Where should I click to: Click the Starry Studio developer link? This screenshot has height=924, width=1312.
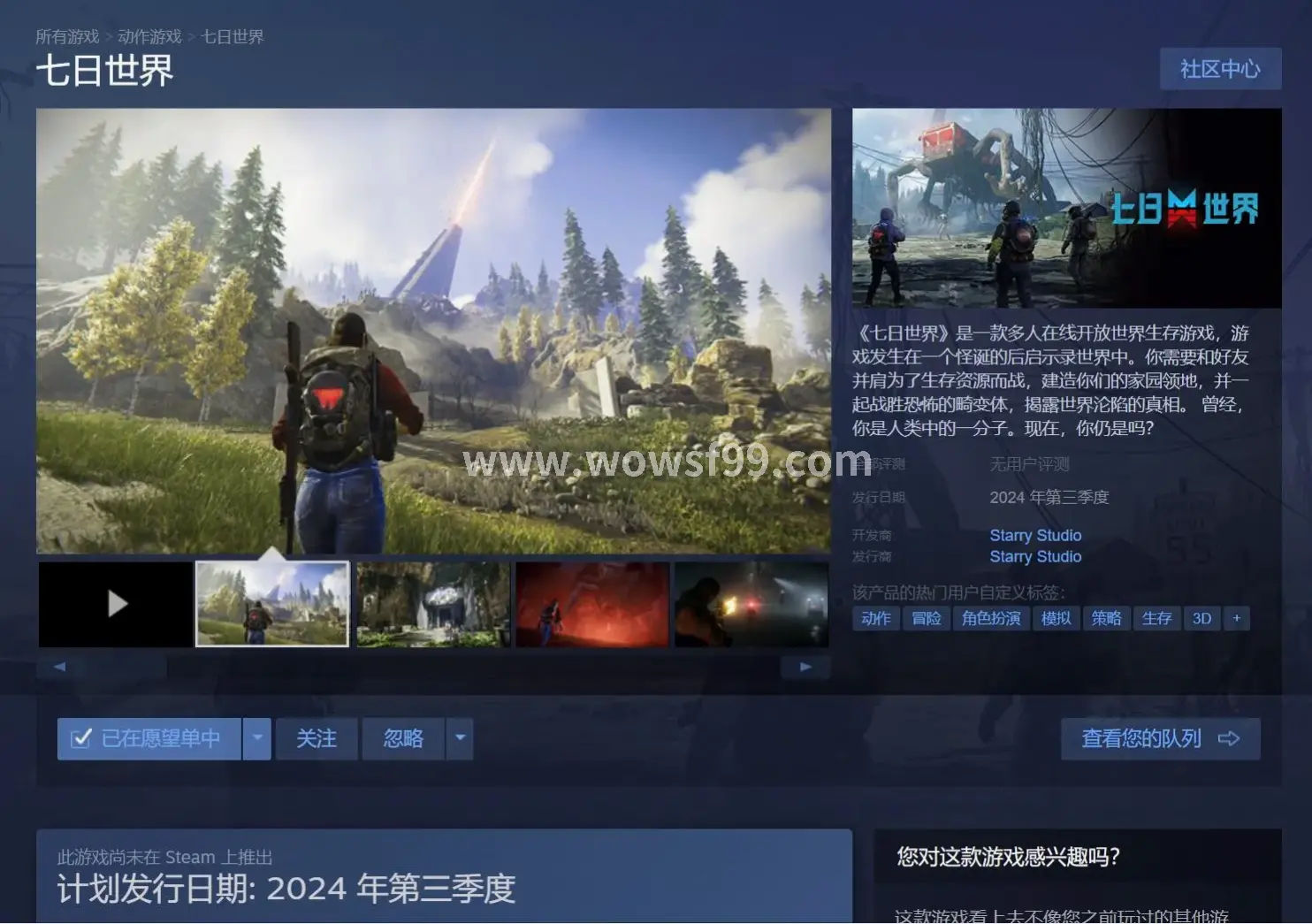[x=1035, y=535]
